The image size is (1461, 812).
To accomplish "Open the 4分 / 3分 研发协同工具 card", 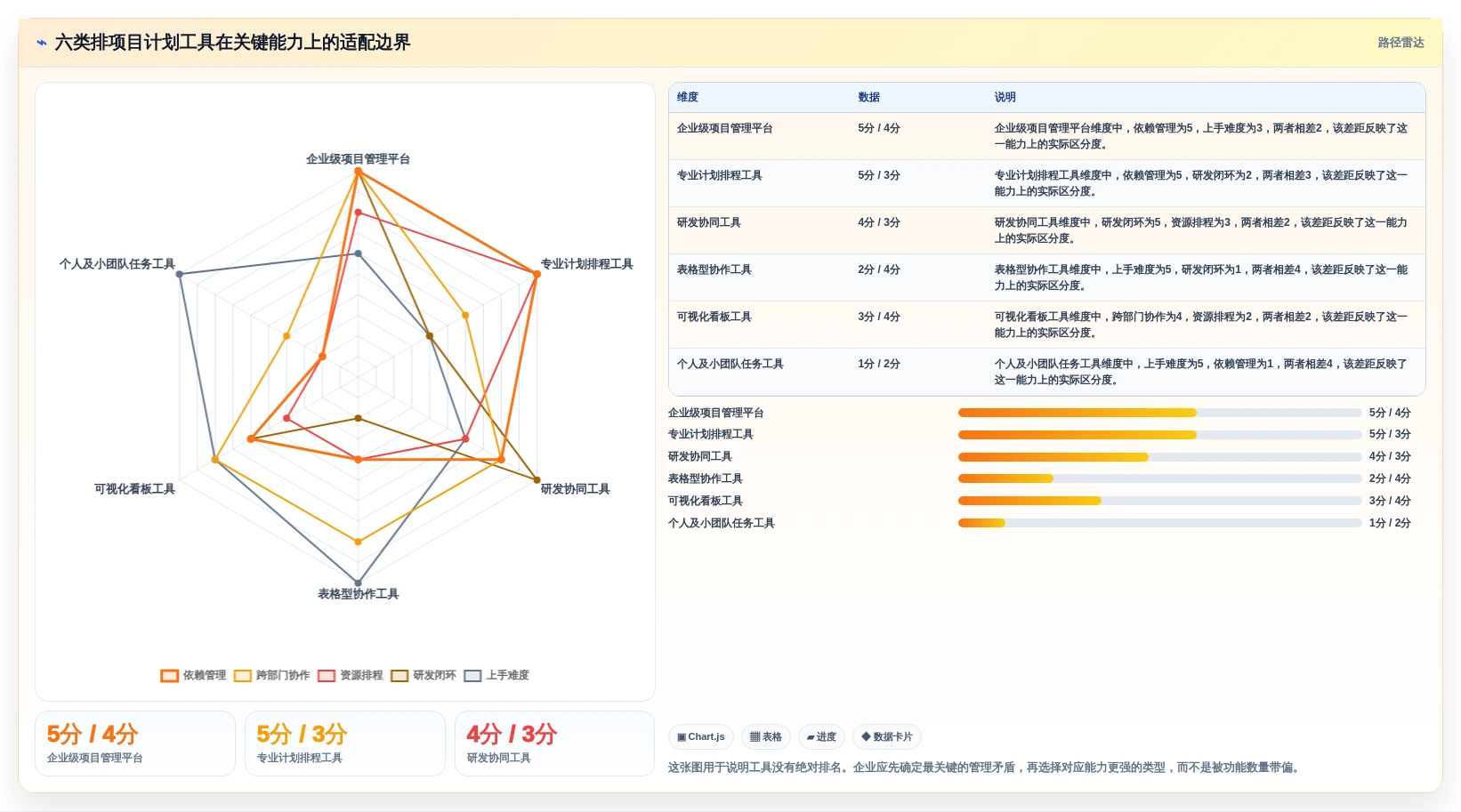I will pos(555,744).
